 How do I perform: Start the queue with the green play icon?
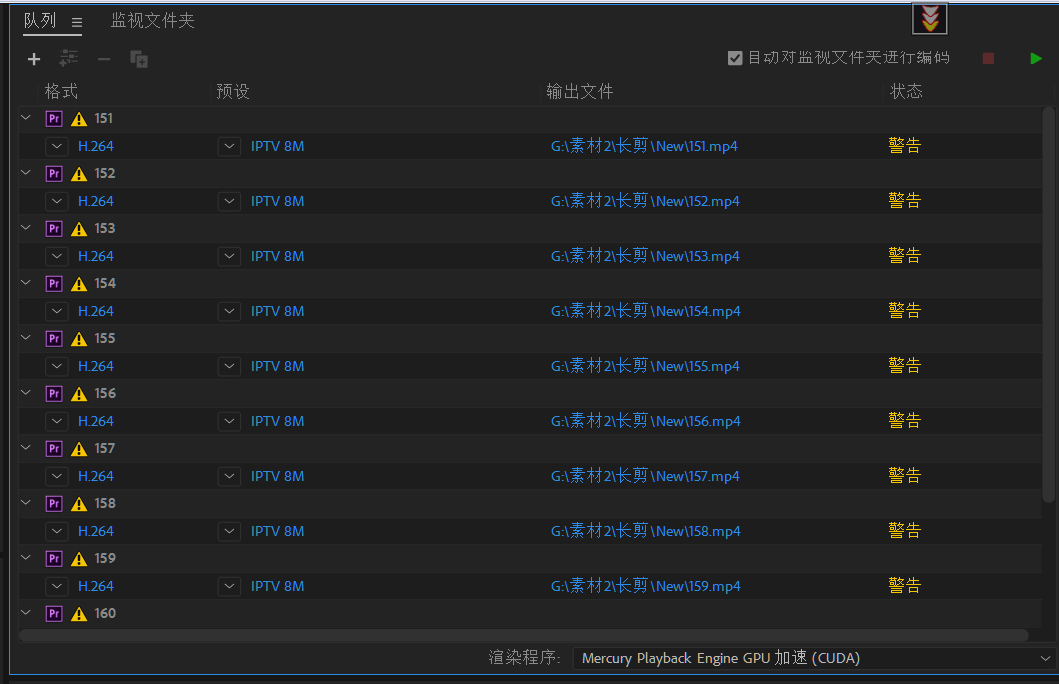1036,58
